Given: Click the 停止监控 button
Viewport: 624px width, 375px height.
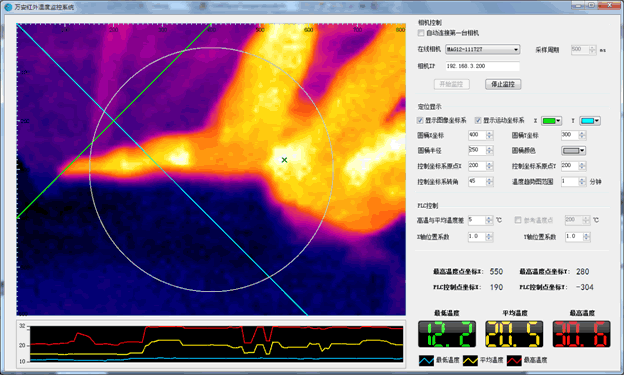Looking at the screenshot, I should [503, 84].
